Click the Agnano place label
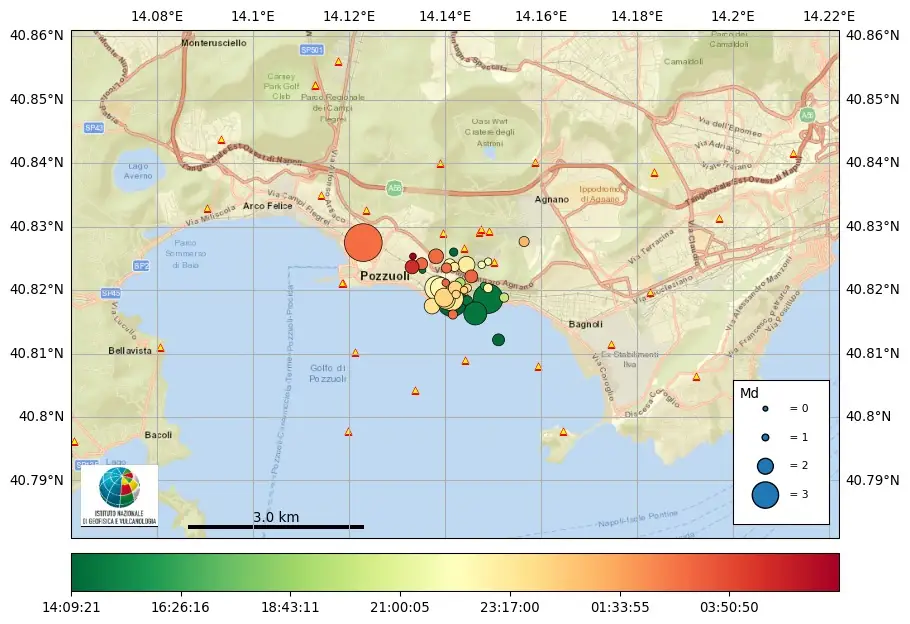This screenshot has width=910, height=624. pos(551,200)
